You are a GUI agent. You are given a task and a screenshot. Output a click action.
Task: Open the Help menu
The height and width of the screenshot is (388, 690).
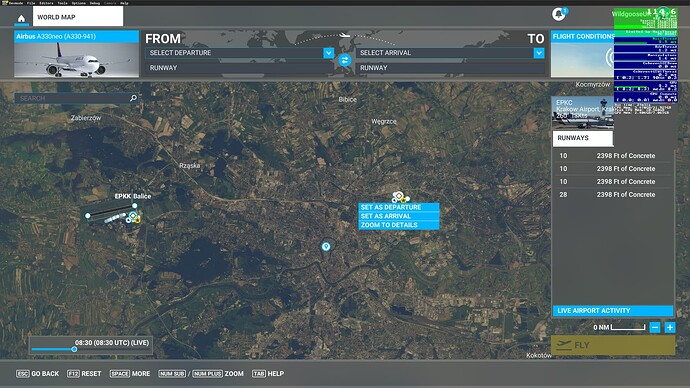click(125, 3)
